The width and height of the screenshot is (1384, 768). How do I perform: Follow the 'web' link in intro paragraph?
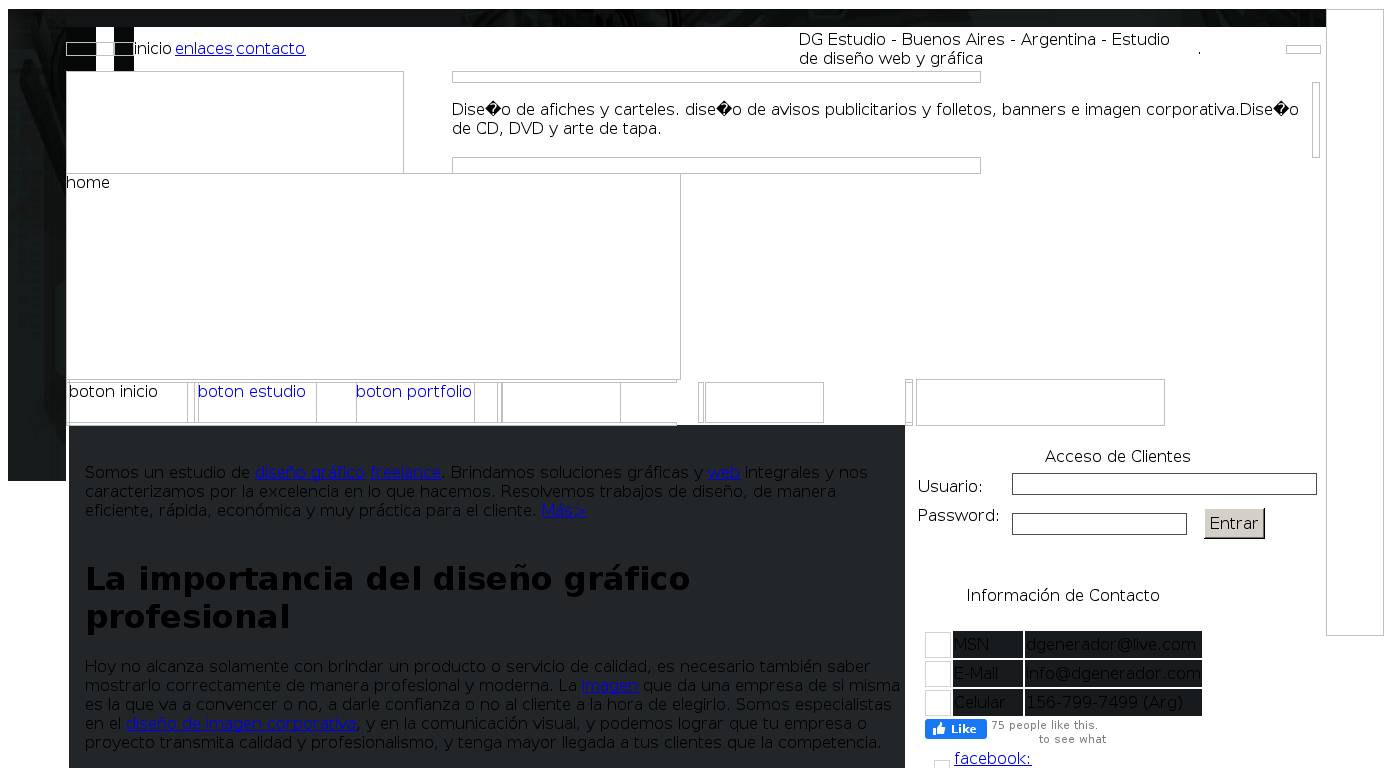pyautogui.click(x=723, y=473)
